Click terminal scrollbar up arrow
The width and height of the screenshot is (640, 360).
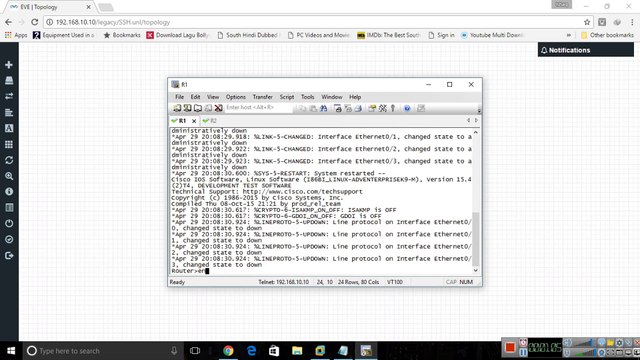pyautogui.click(x=476, y=133)
